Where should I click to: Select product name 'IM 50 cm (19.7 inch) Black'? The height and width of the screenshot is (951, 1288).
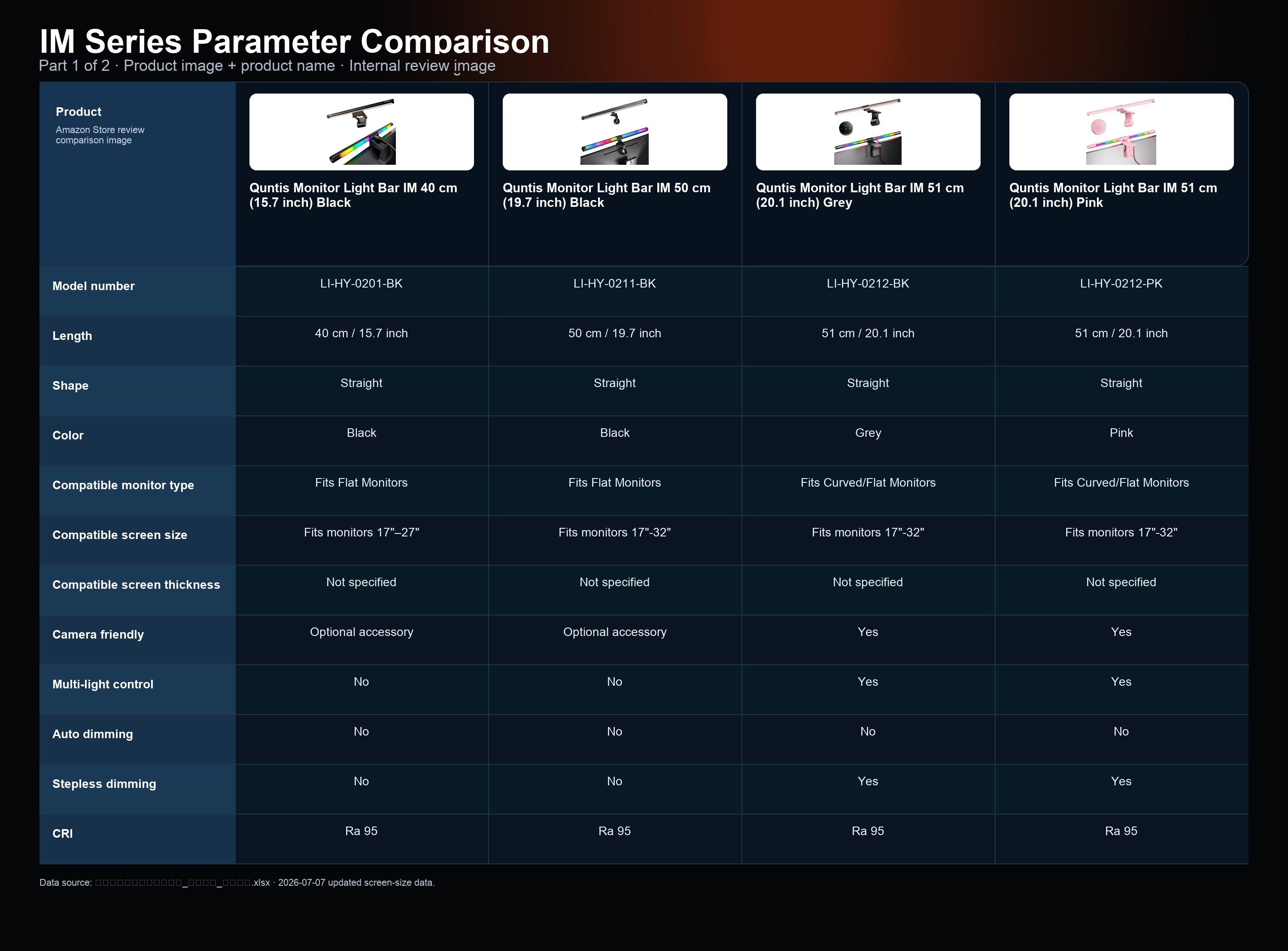[606, 195]
